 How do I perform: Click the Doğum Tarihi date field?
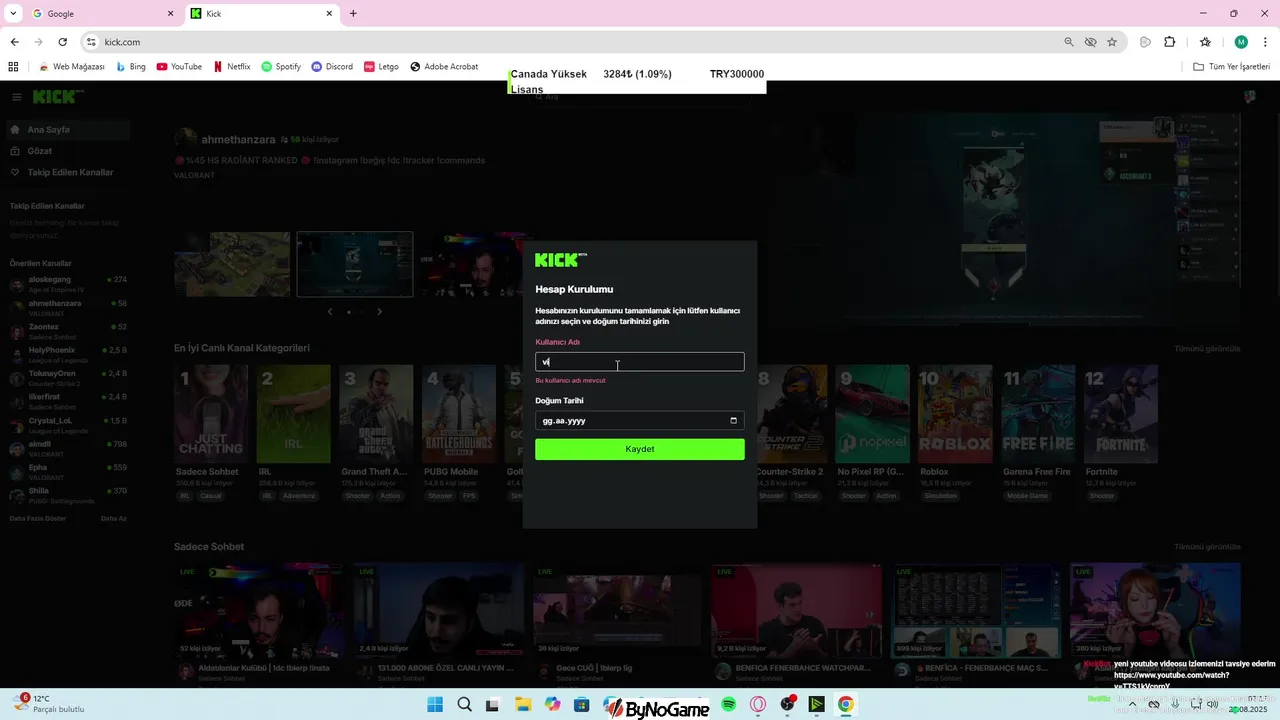point(639,421)
